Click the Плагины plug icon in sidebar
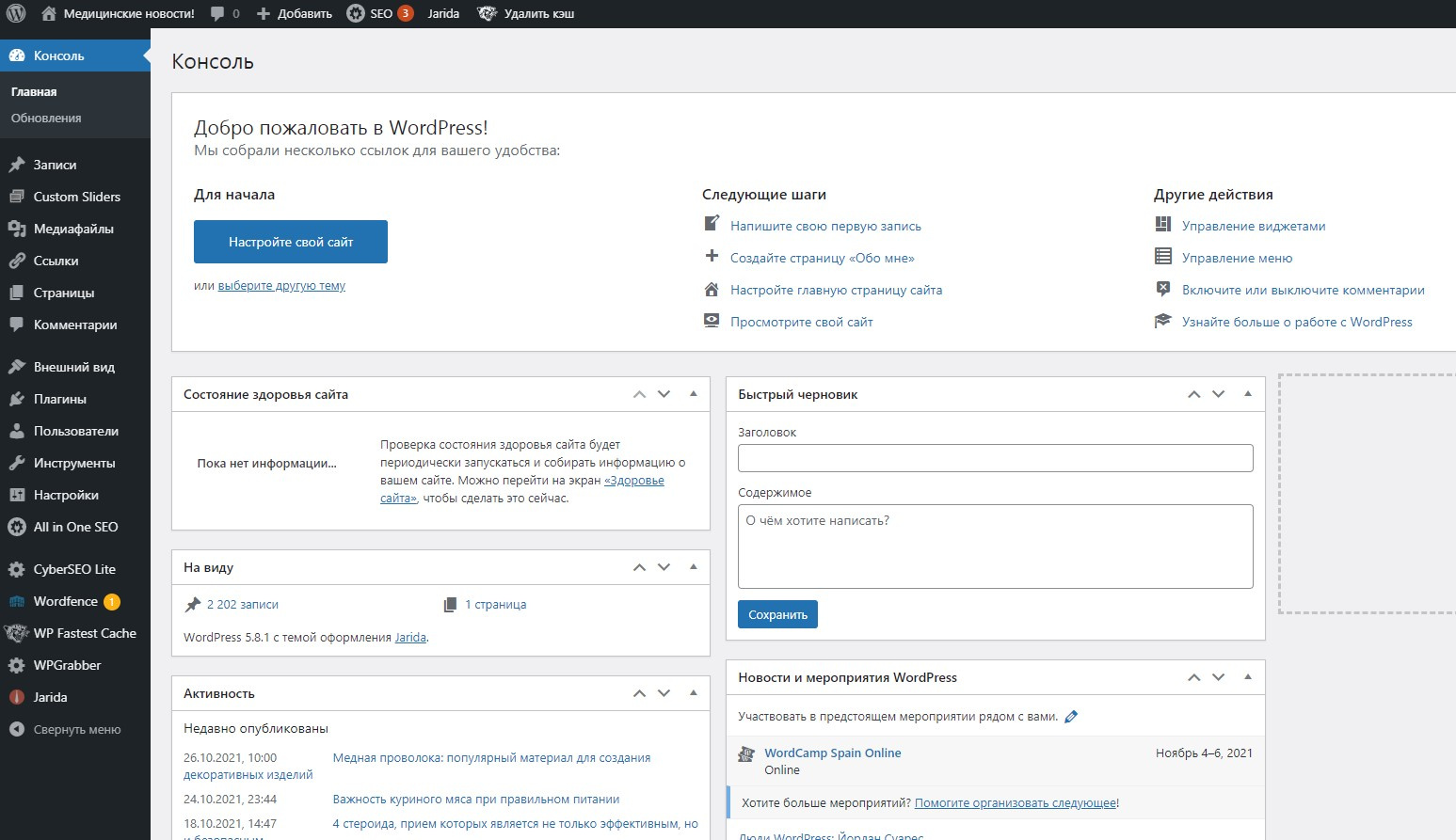1456x840 pixels. click(x=17, y=399)
